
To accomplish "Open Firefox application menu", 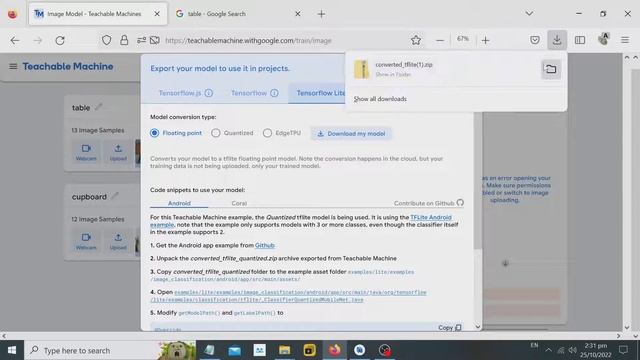I will click(x=625, y=40).
